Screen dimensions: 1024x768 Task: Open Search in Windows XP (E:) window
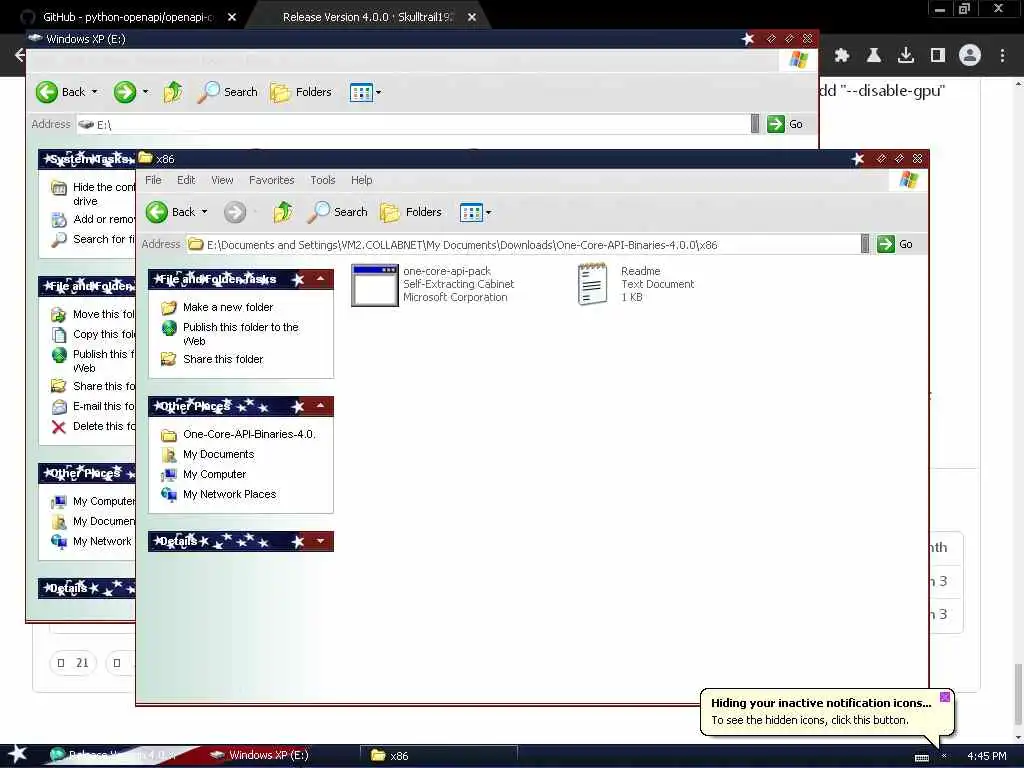coord(228,92)
